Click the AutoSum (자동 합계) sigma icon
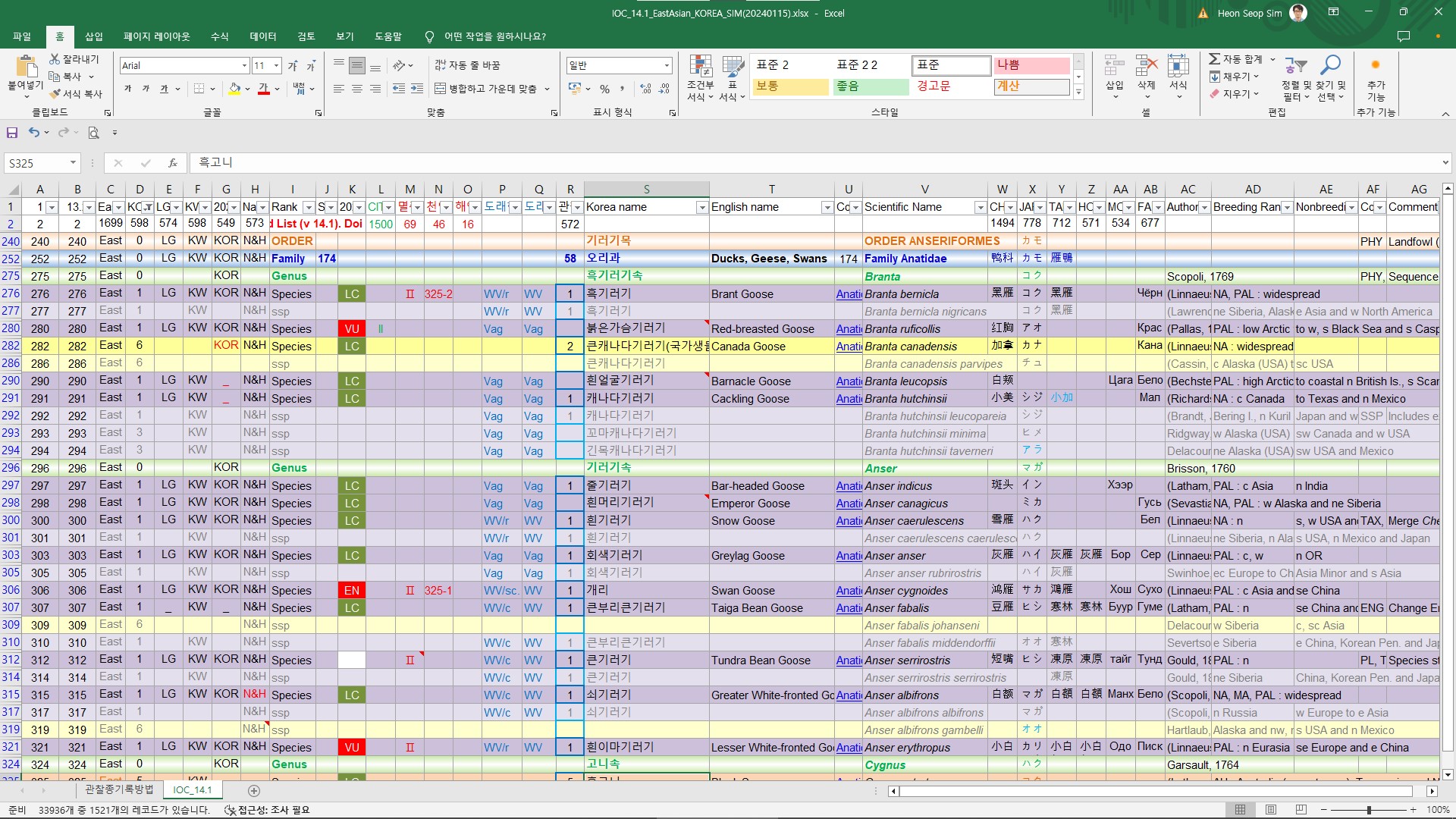 pos(1214,59)
